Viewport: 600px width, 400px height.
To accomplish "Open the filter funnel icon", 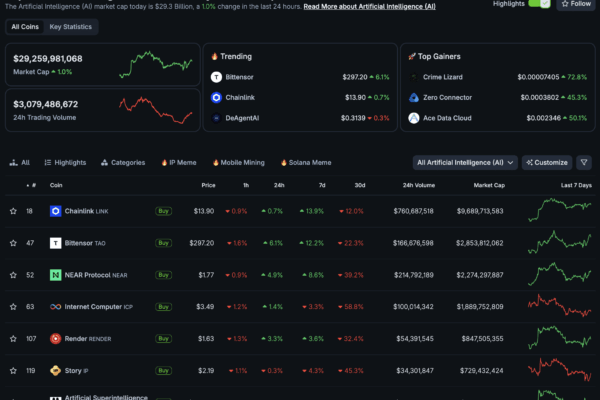I will pyautogui.click(x=584, y=162).
